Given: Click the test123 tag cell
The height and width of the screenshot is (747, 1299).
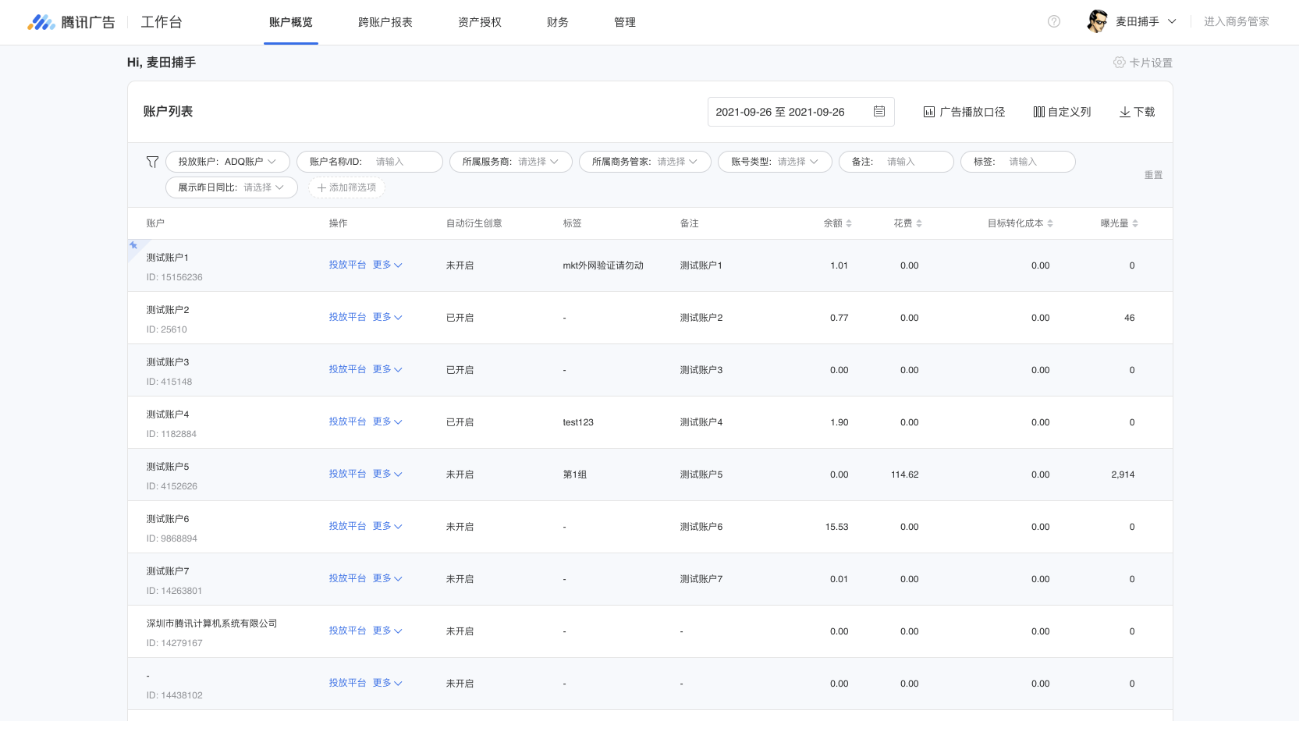Looking at the screenshot, I should pos(578,422).
